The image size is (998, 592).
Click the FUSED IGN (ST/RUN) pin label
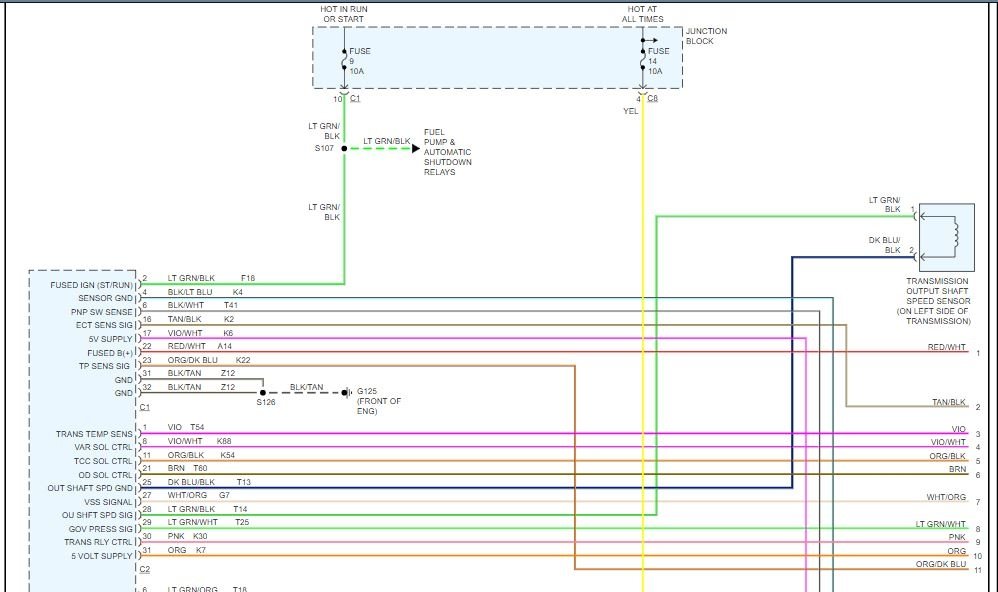(92, 284)
